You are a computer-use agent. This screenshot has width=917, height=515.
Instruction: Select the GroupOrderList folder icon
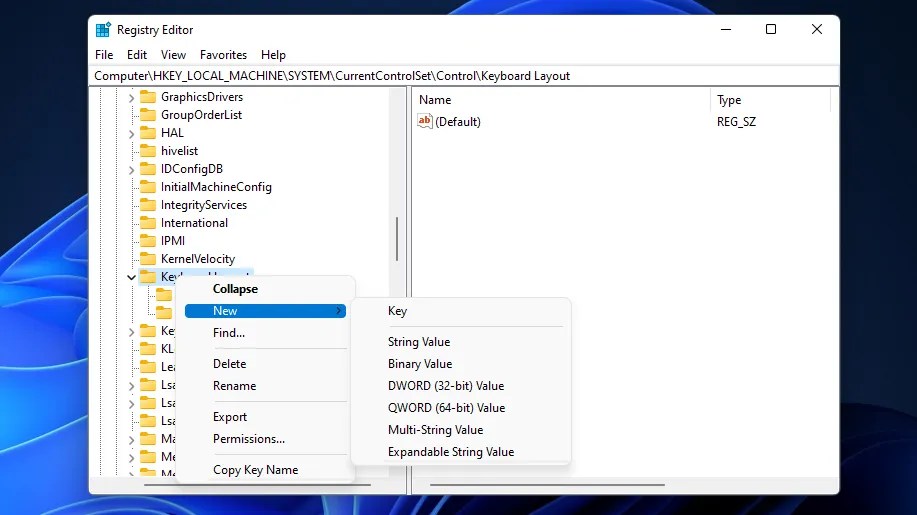click(x=148, y=115)
